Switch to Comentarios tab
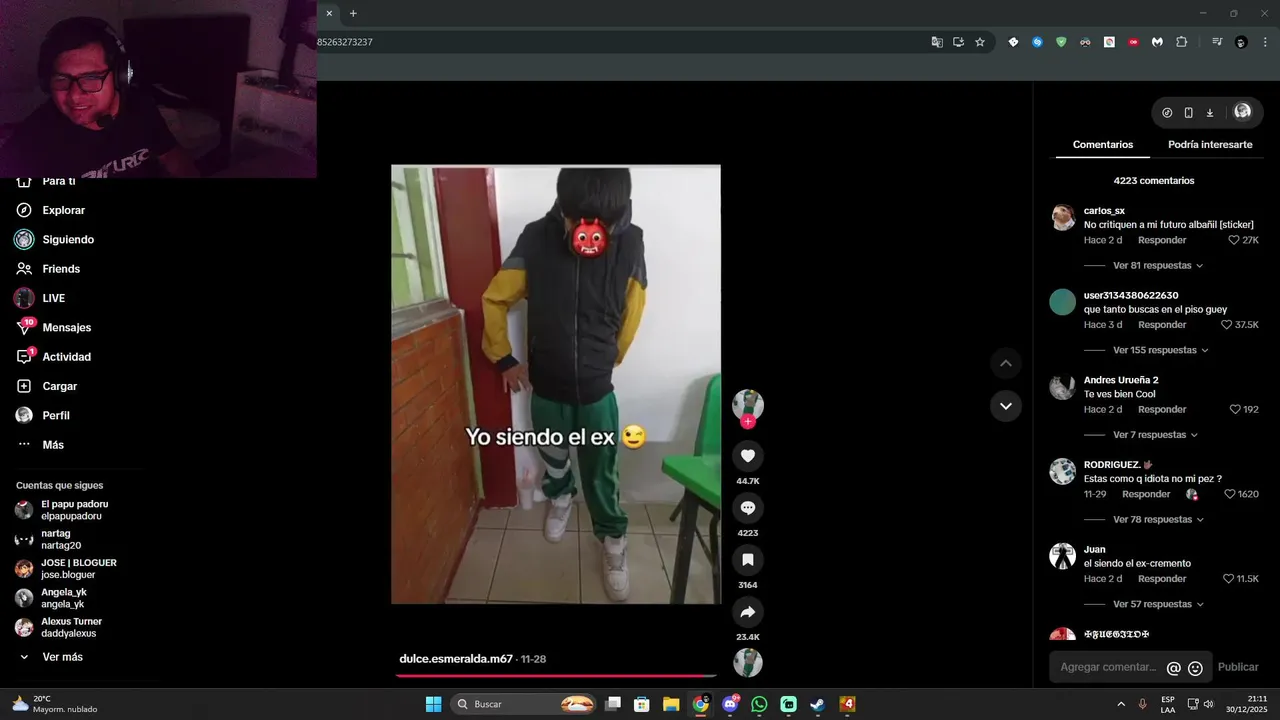The image size is (1280, 720). click(x=1103, y=145)
